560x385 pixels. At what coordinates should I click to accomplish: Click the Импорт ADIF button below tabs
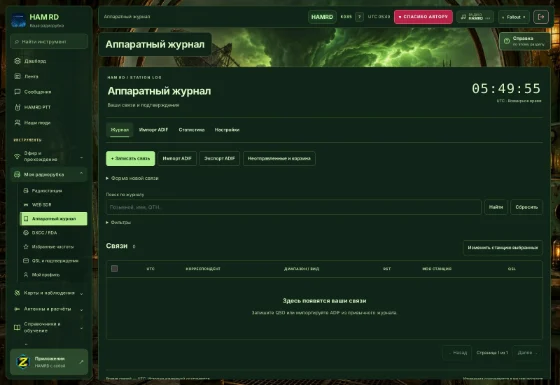click(177, 159)
